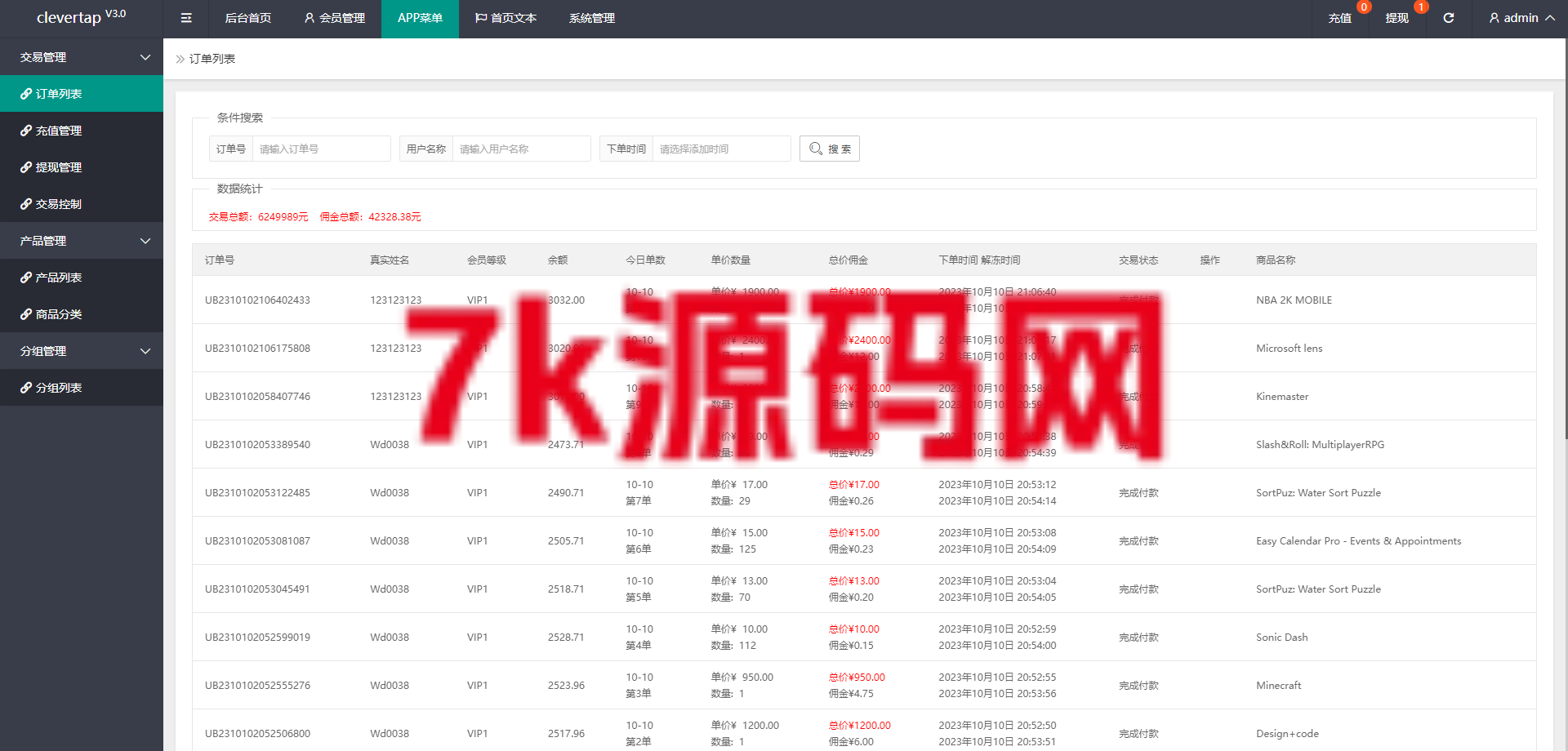Click order number UB2310102106402433
This screenshot has width=1568, height=751.
(257, 300)
